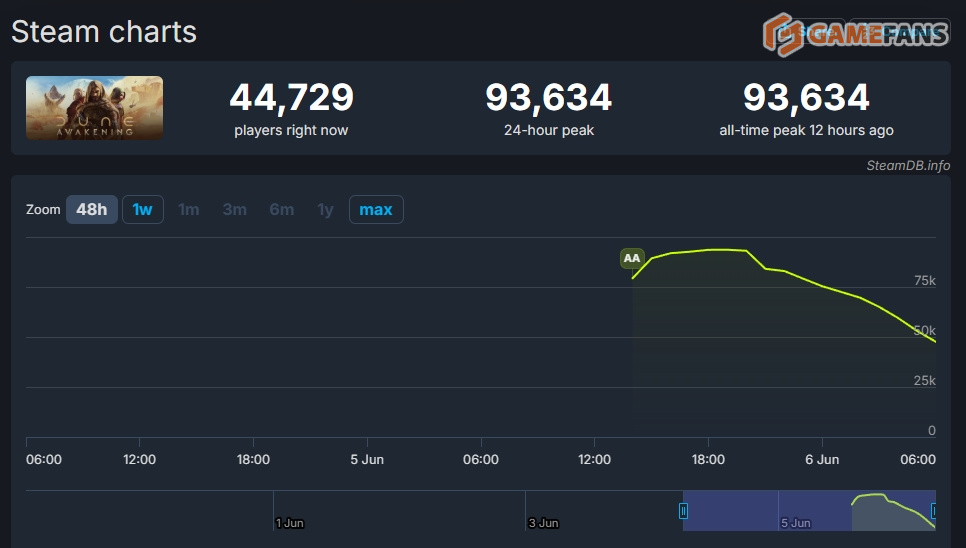Click the 6 Jun x-axis label
This screenshot has width=966, height=548.
822,459
